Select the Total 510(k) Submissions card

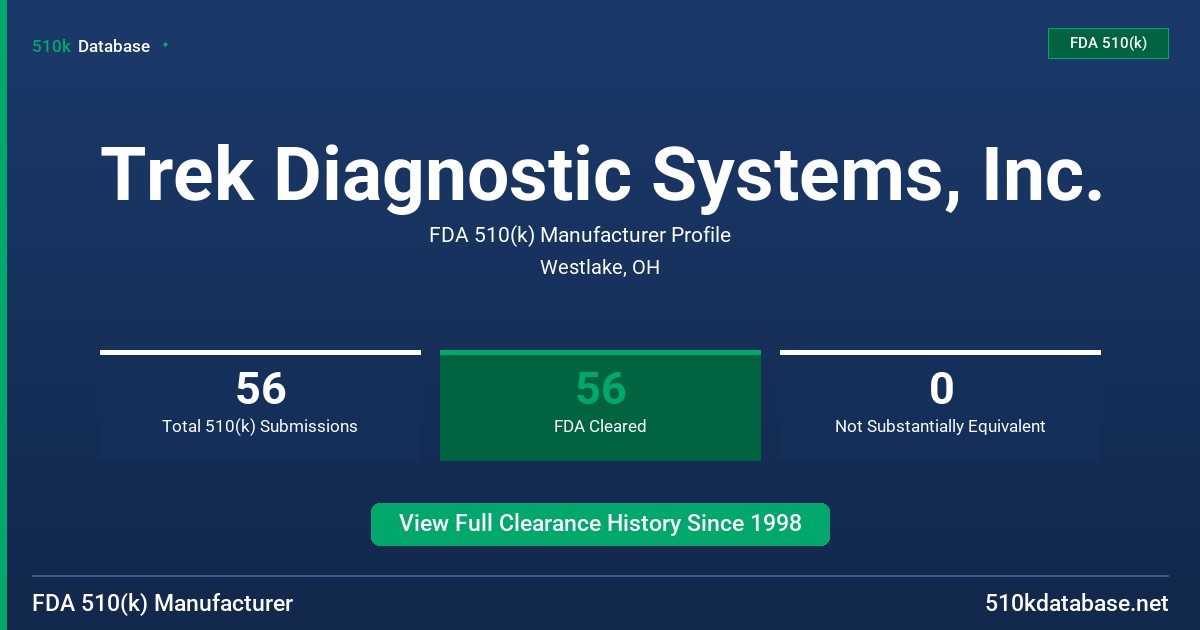click(260, 406)
